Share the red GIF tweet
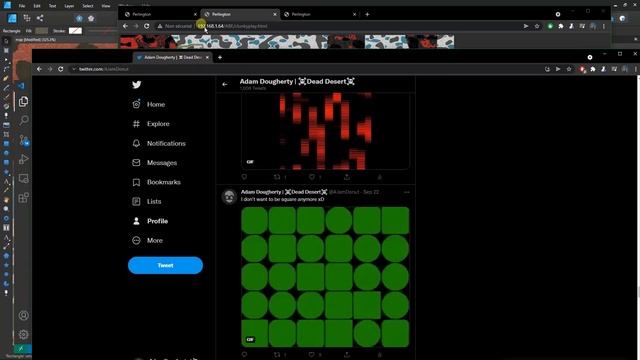The image size is (640, 360). tap(347, 177)
